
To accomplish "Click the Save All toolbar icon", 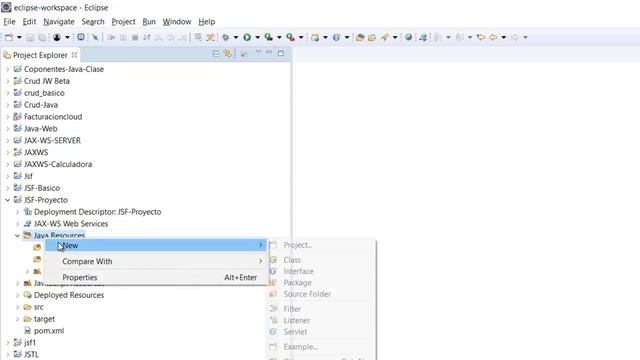I will point(42,37).
